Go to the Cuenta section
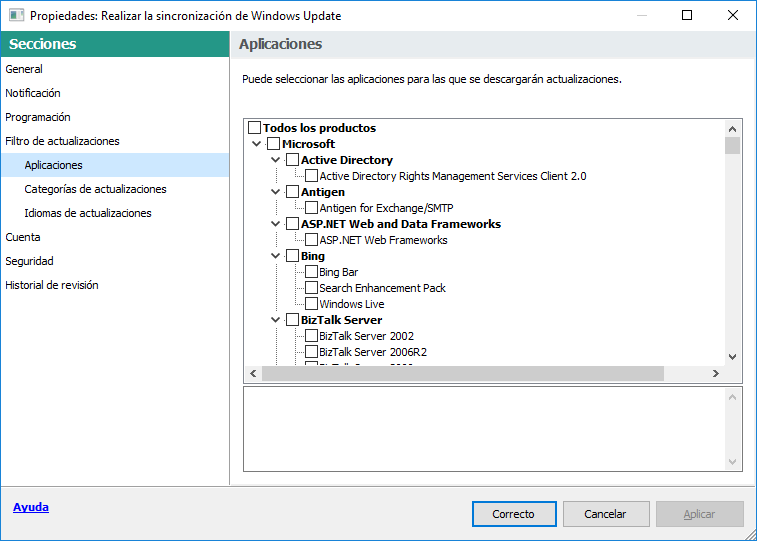The height and width of the screenshot is (541, 757). (x=115, y=237)
